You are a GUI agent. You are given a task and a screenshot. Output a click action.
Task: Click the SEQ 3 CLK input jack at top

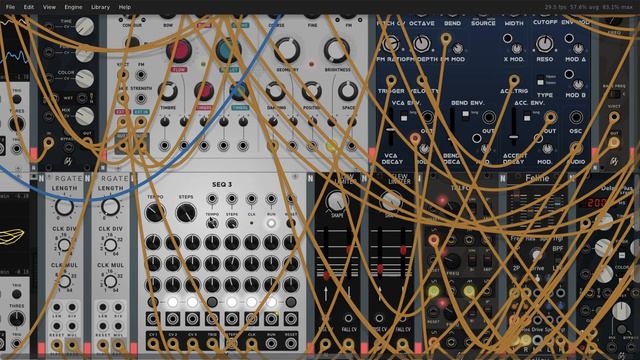point(251,199)
